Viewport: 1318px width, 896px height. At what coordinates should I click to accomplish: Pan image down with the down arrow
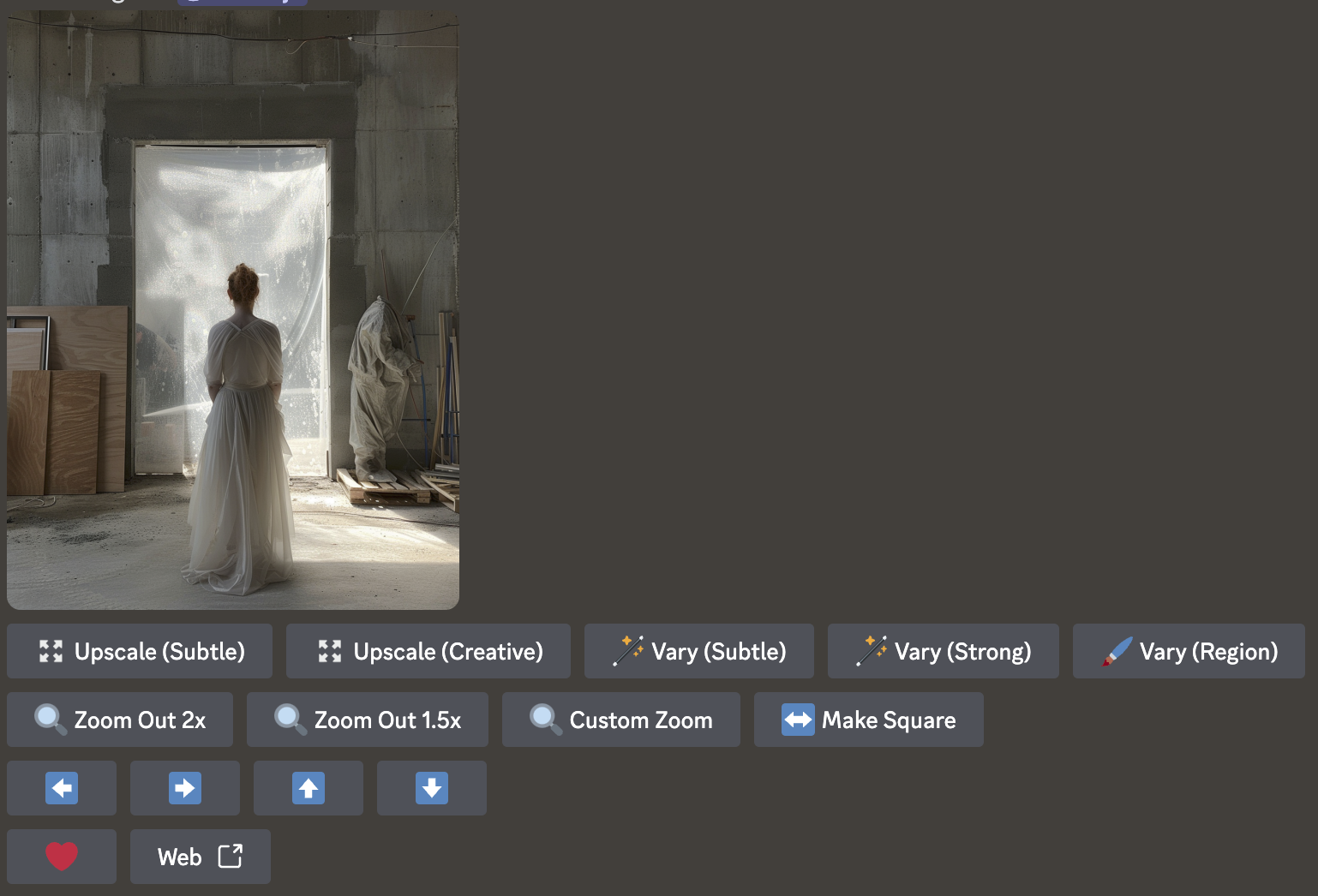point(432,788)
